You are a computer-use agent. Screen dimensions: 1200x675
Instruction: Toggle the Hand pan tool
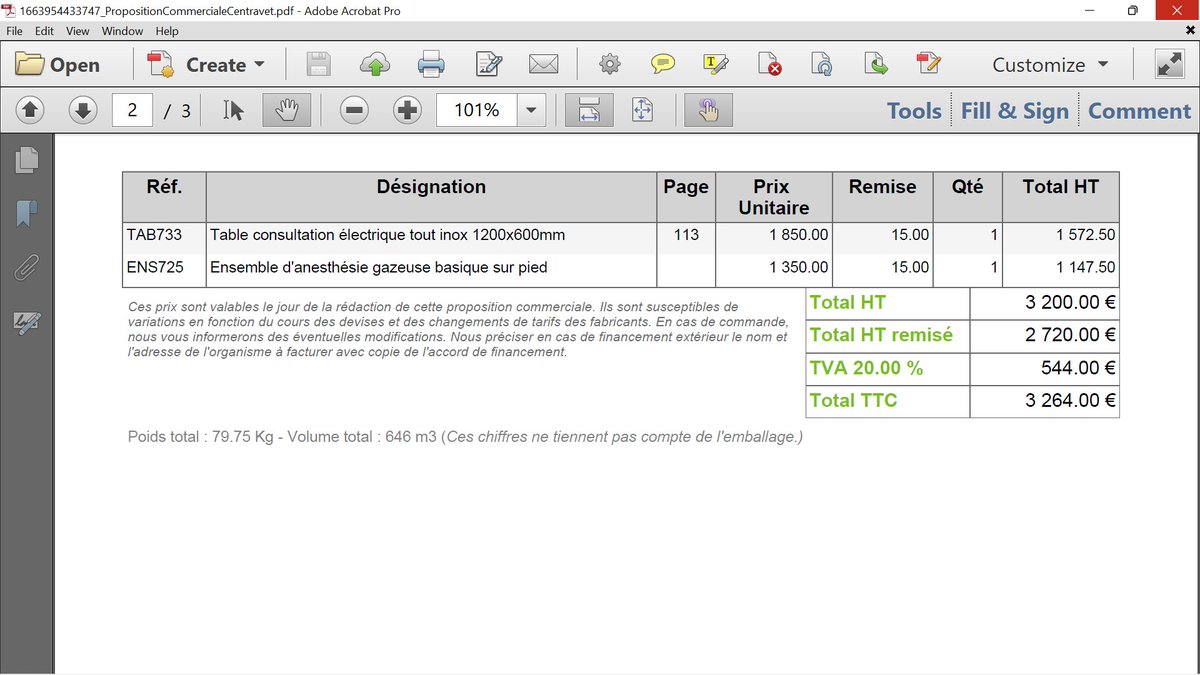286,110
